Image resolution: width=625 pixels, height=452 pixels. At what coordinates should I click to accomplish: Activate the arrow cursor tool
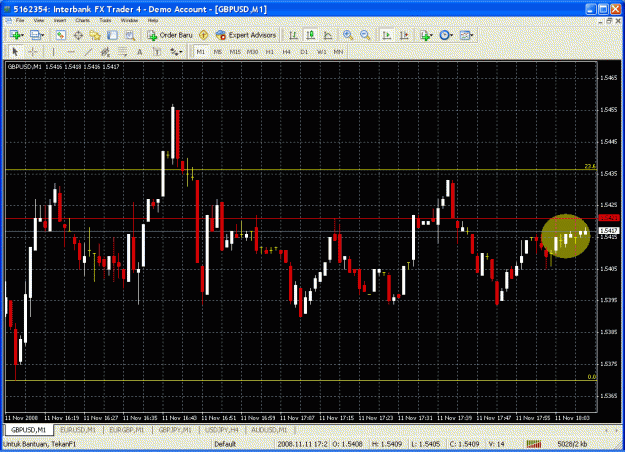pos(15,52)
